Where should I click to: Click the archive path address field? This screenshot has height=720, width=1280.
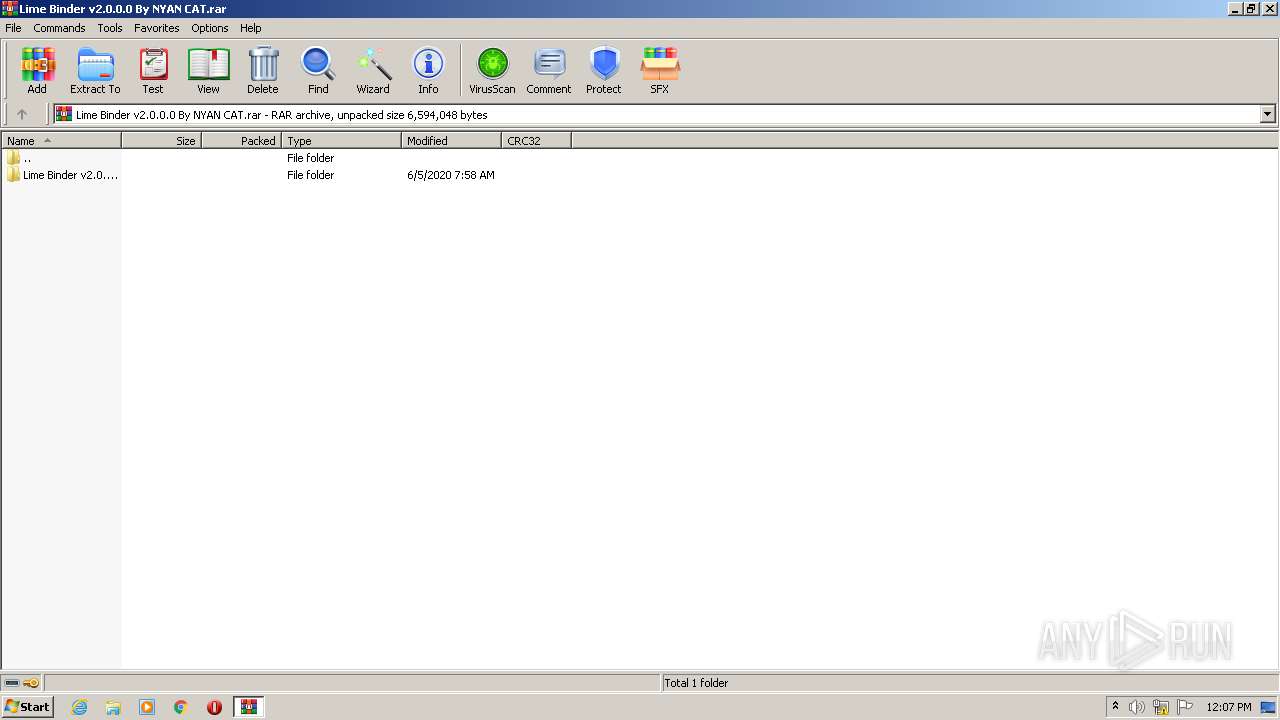click(x=658, y=114)
